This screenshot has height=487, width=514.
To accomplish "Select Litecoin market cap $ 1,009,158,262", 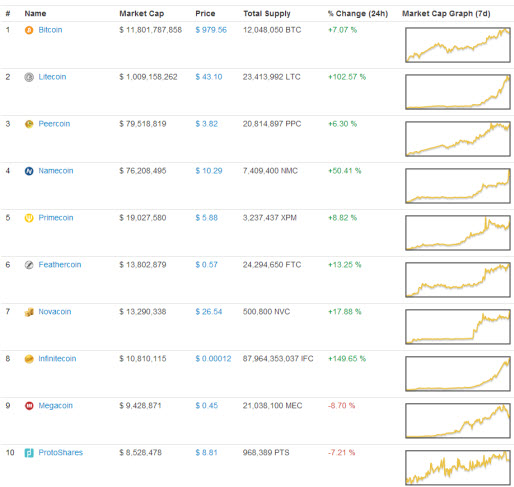I will coord(148,77).
